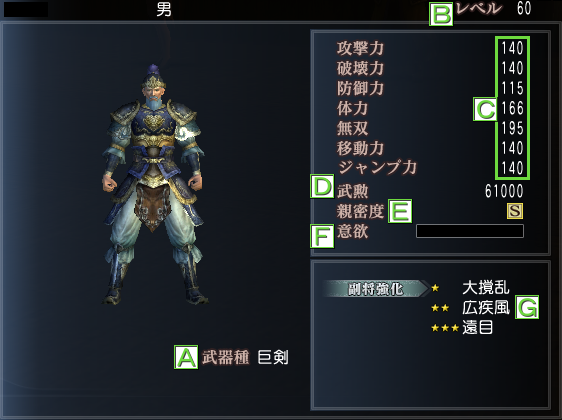The width and height of the screenshot is (562, 420).
Task: Click the 意欲 motivation gauge bar
Action: [470, 231]
